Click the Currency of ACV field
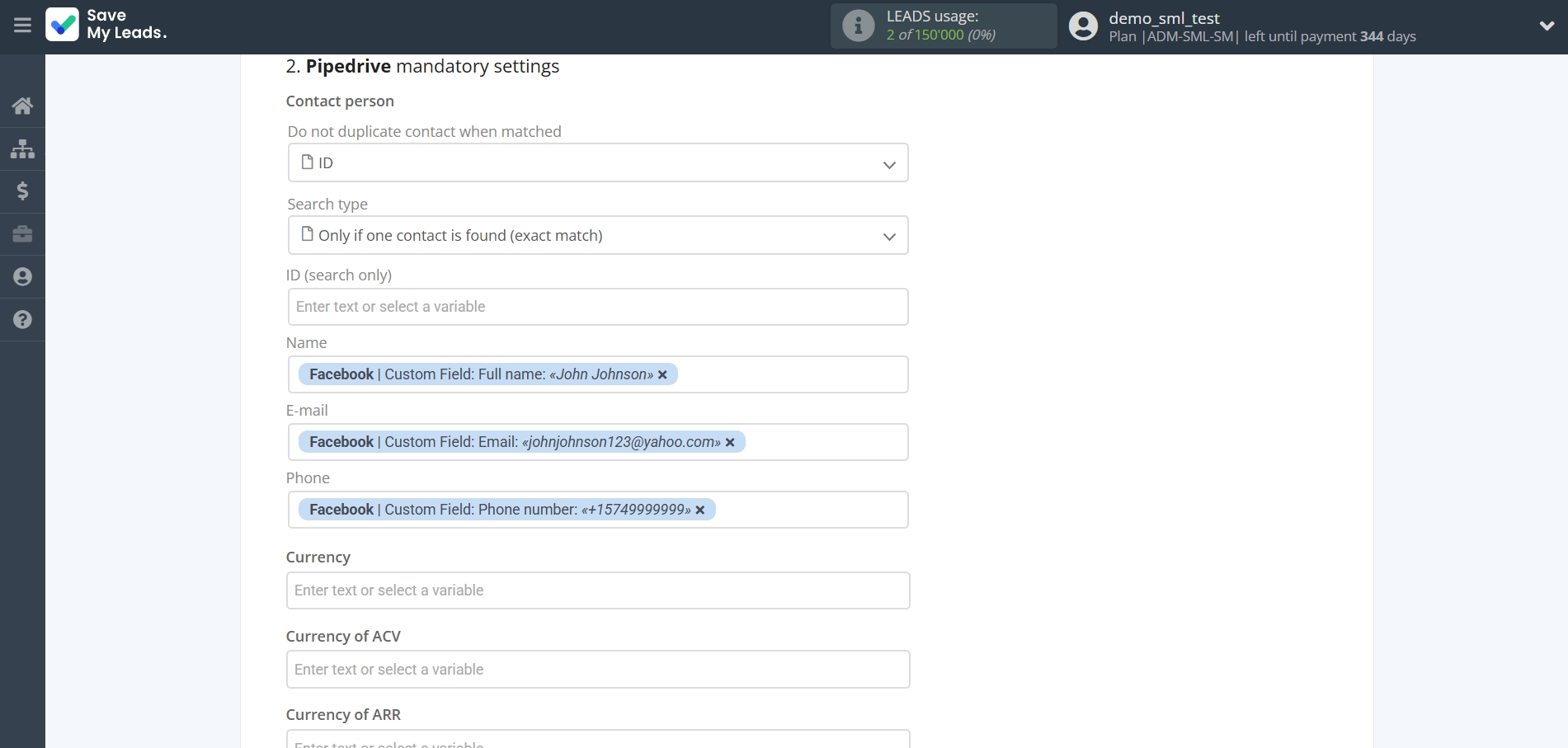1568x748 pixels. (597, 669)
